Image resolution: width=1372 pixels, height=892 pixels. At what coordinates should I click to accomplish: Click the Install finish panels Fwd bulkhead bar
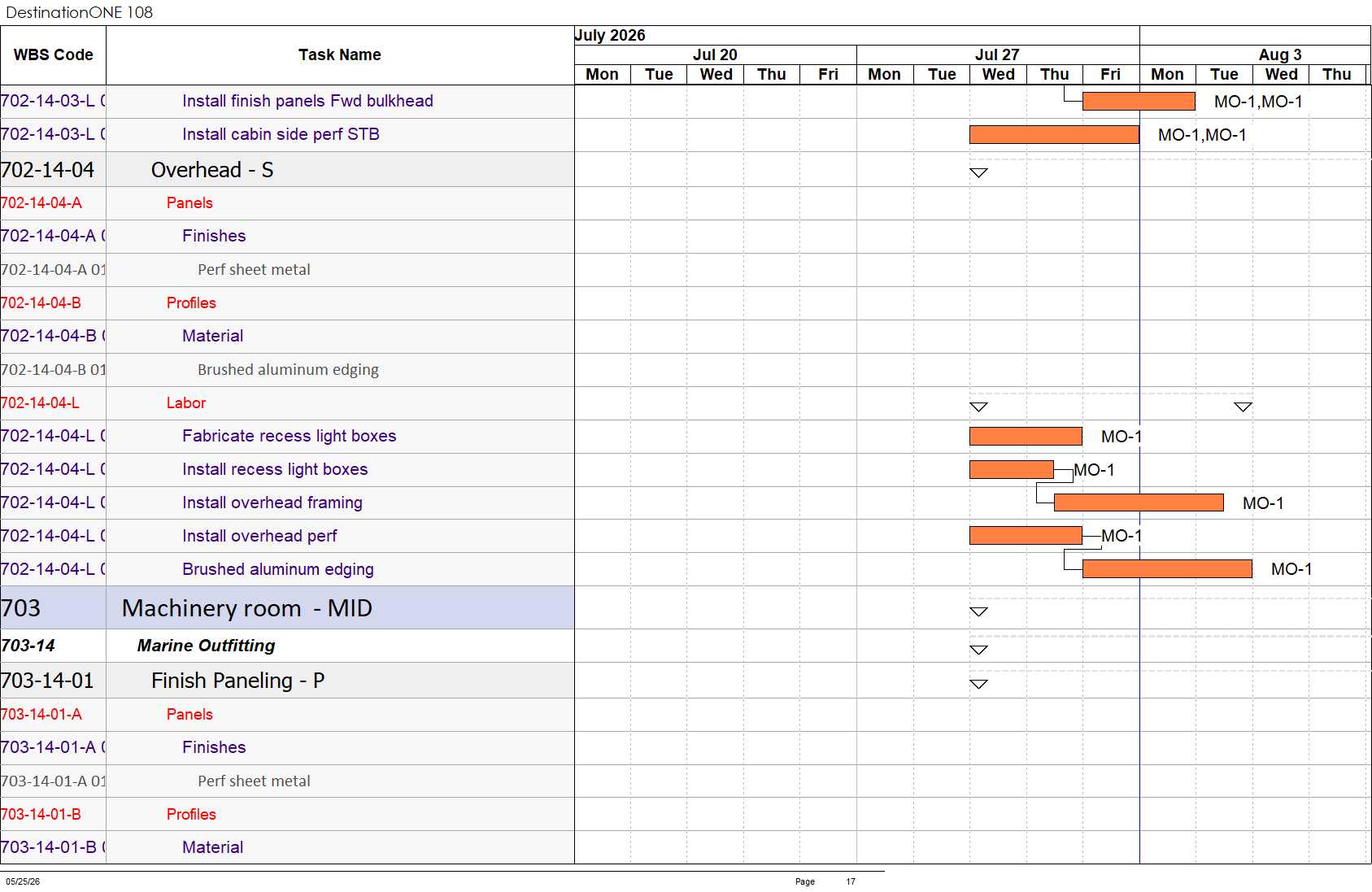tap(1139, 101)
